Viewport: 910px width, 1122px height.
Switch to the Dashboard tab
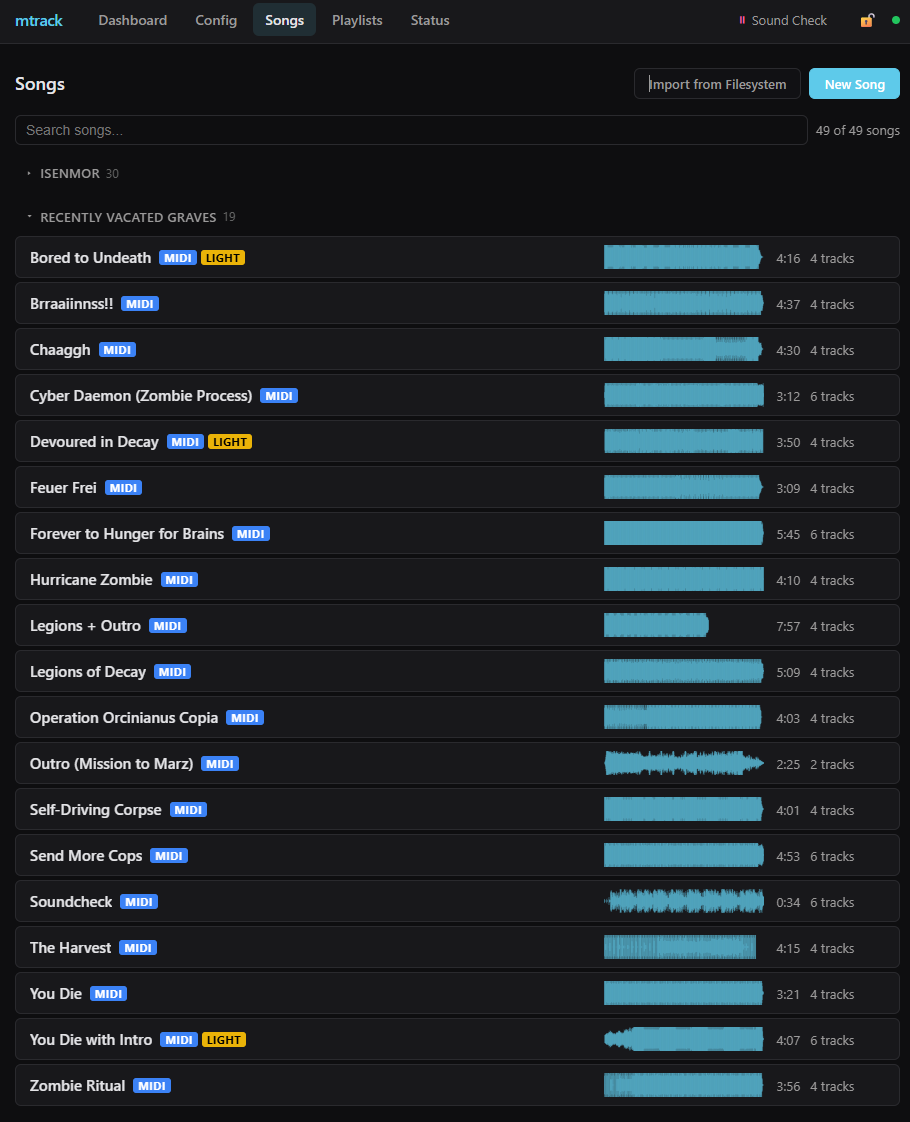(x=132, y=20)
